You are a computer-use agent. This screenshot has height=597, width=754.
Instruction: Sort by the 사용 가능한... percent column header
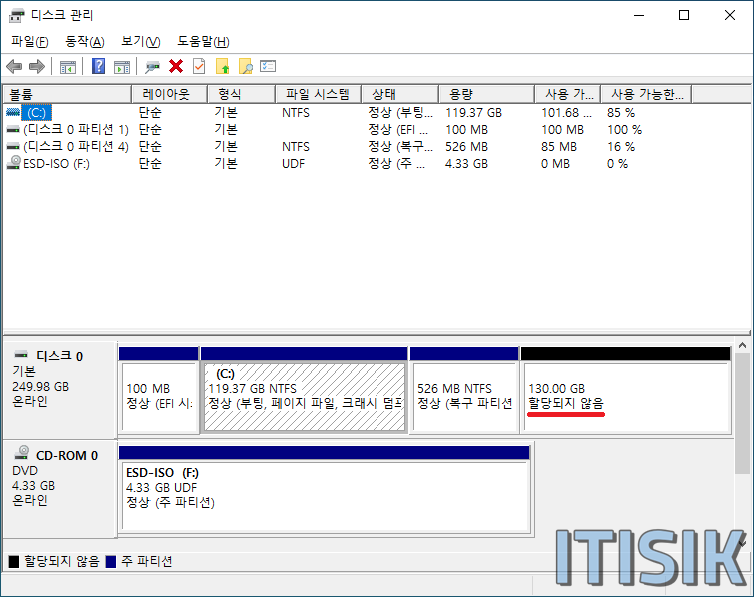646,94
